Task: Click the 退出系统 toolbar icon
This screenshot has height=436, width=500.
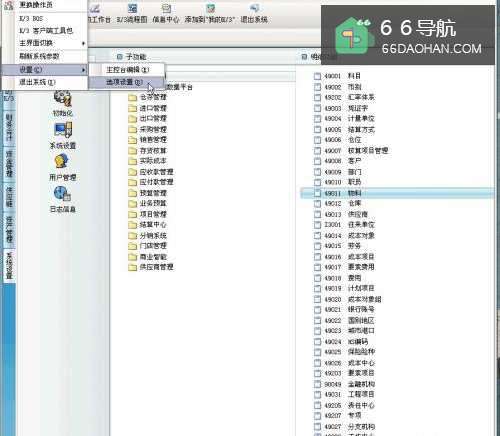Action: pyautogui.click(x=254, y=13)
